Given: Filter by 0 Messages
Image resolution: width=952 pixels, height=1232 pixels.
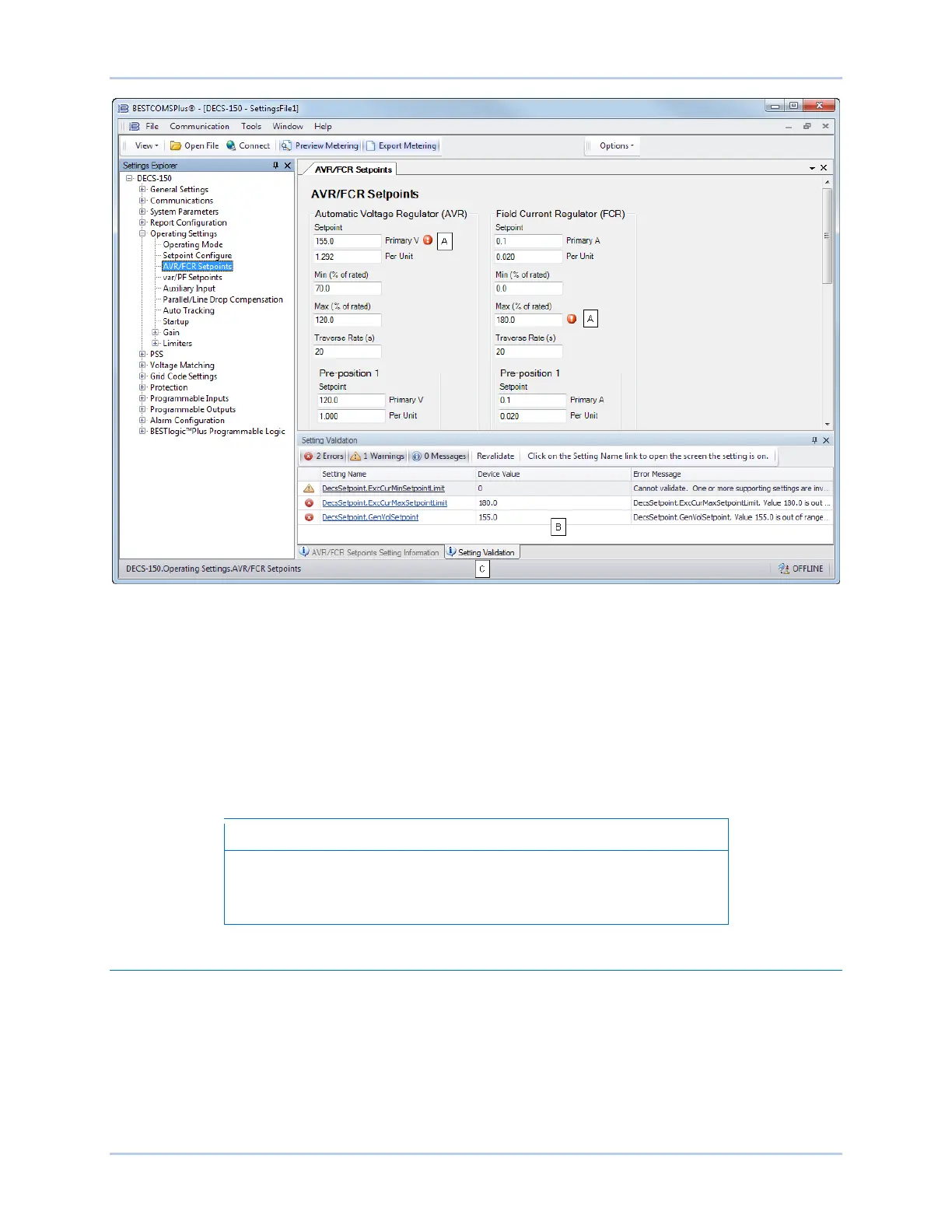Looking at the screenshot, I should click(x=439, y=457).
